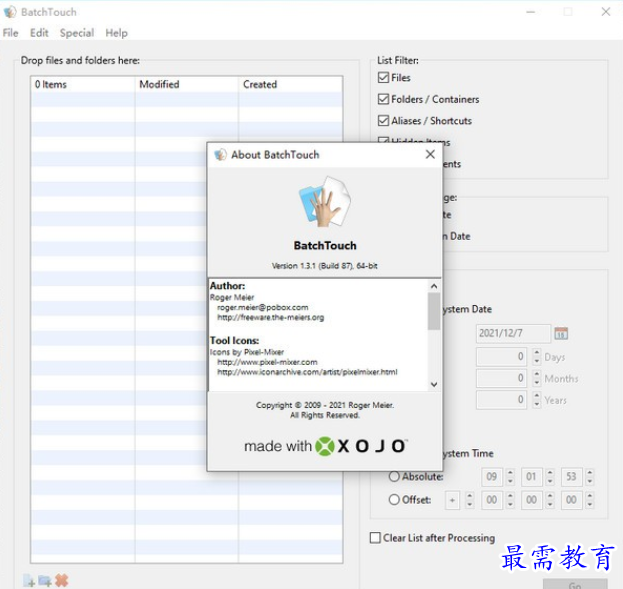Screen dimensions: 623x589
Task: Open the Special menu
Action: (x=77, y=33)
